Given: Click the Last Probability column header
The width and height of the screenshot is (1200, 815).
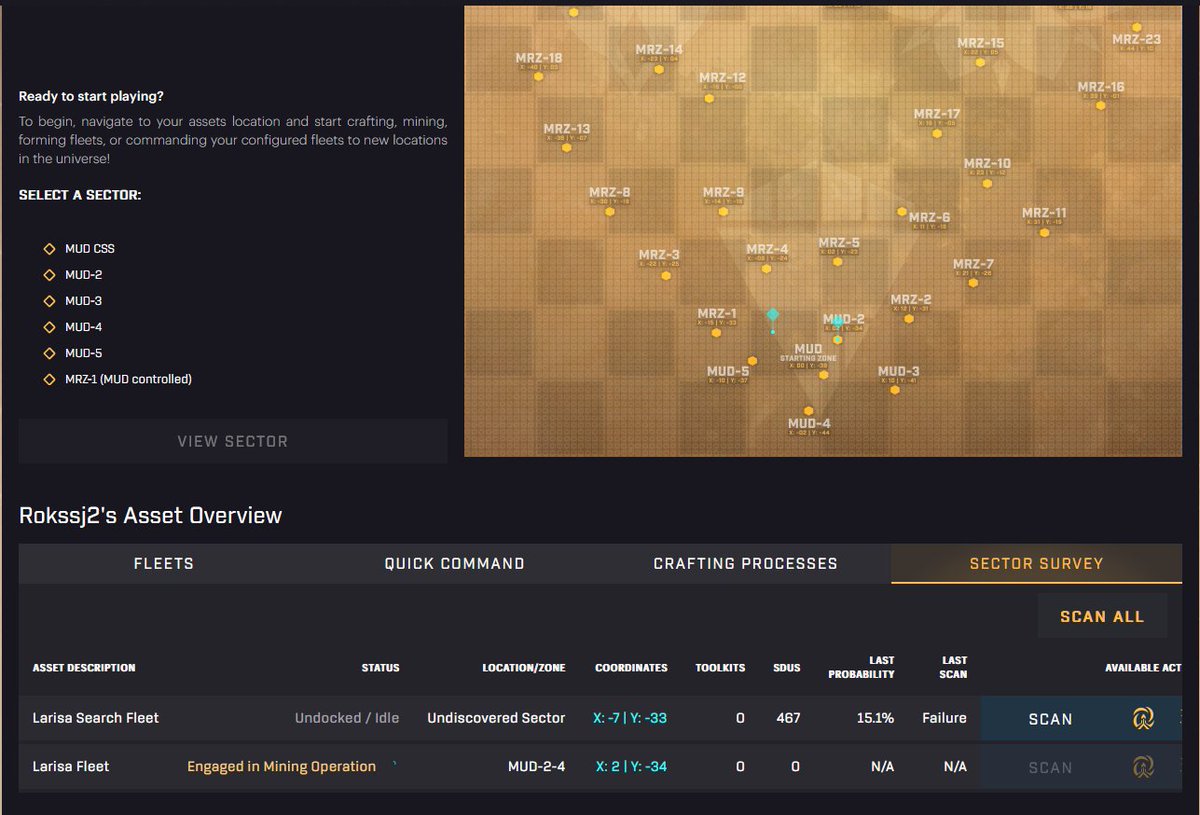Looking at the screenshot, I should [861, 667].
